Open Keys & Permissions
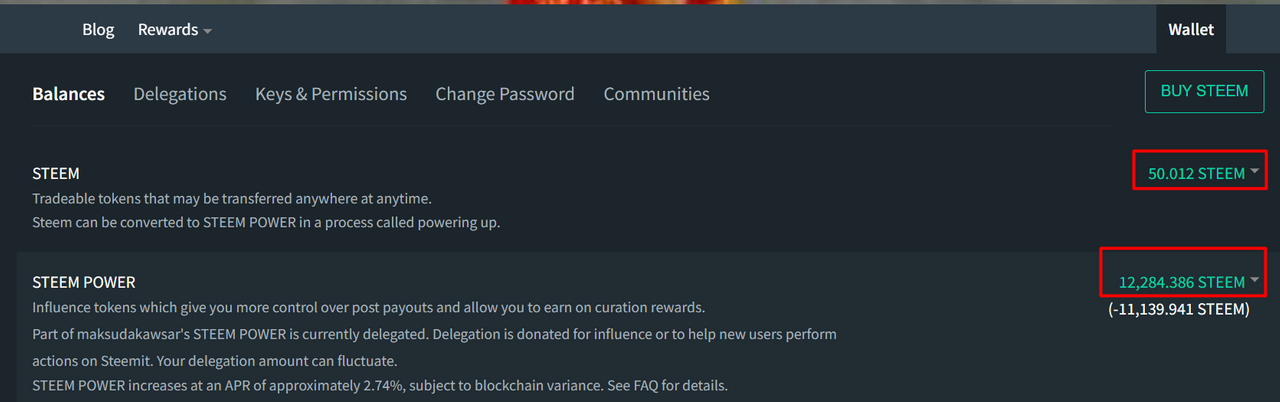Screen dimensions: 1280x402 331,94
